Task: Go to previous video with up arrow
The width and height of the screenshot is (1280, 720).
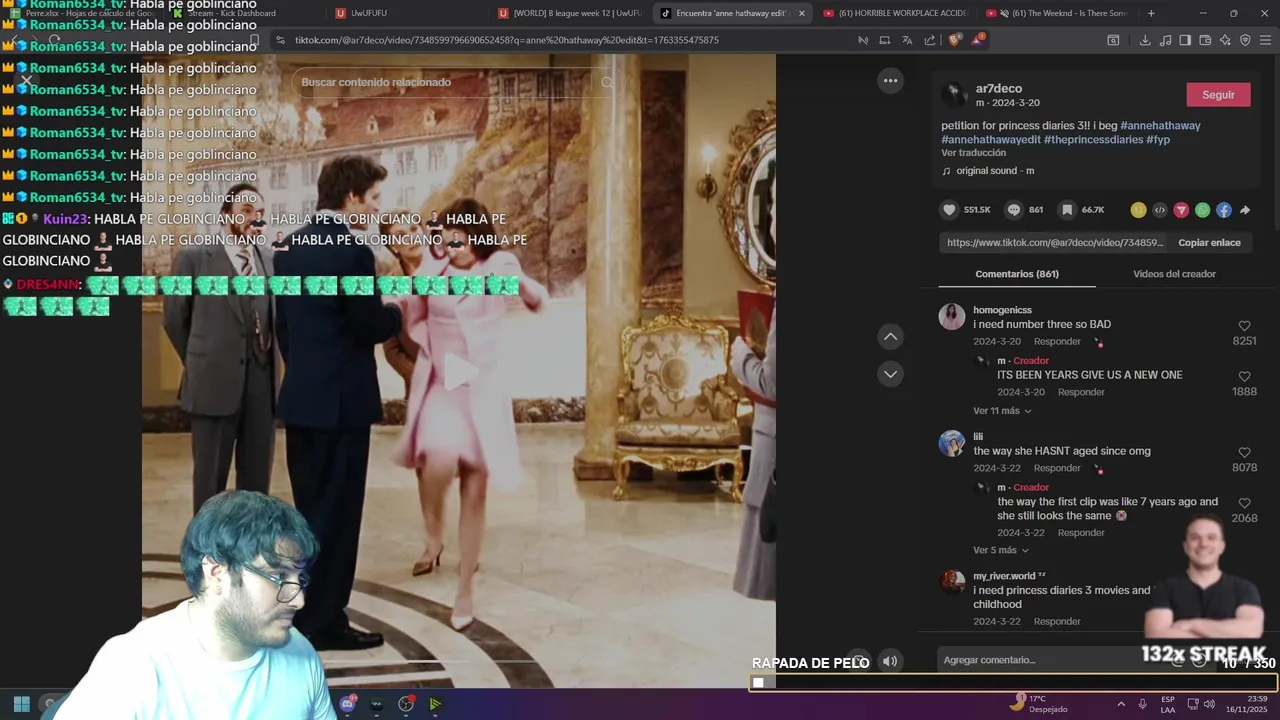Action: [x=890, y=337]
